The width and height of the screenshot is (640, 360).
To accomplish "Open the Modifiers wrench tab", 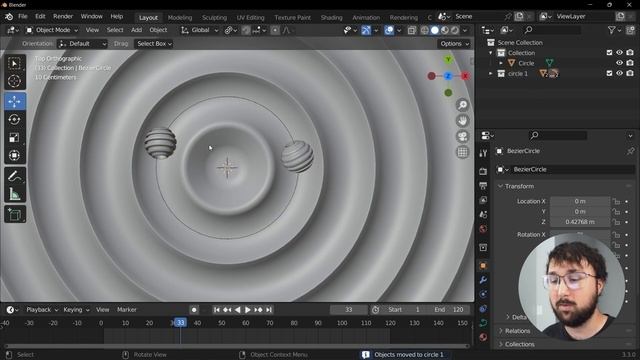I will [483, 280].
